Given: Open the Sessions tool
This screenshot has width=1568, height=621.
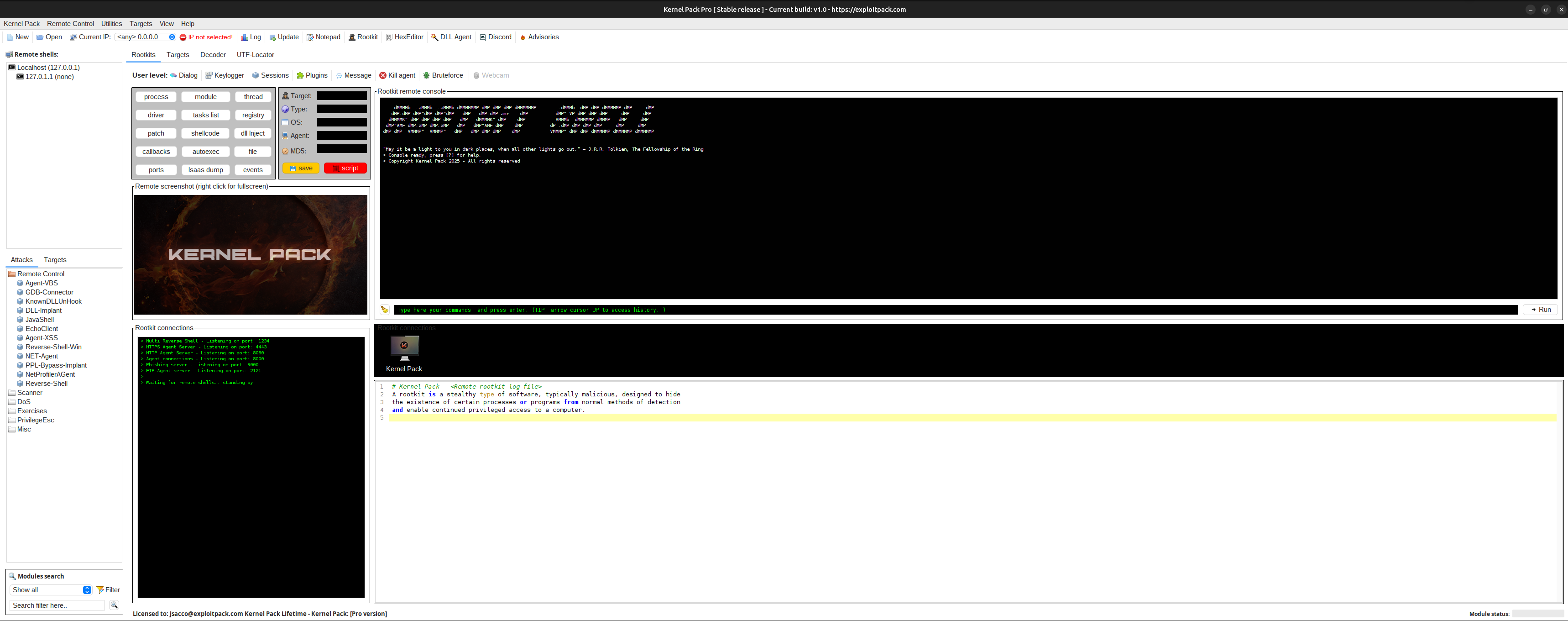Looking at the screenshot, I should pyautogui.click(x=270, y=75).
